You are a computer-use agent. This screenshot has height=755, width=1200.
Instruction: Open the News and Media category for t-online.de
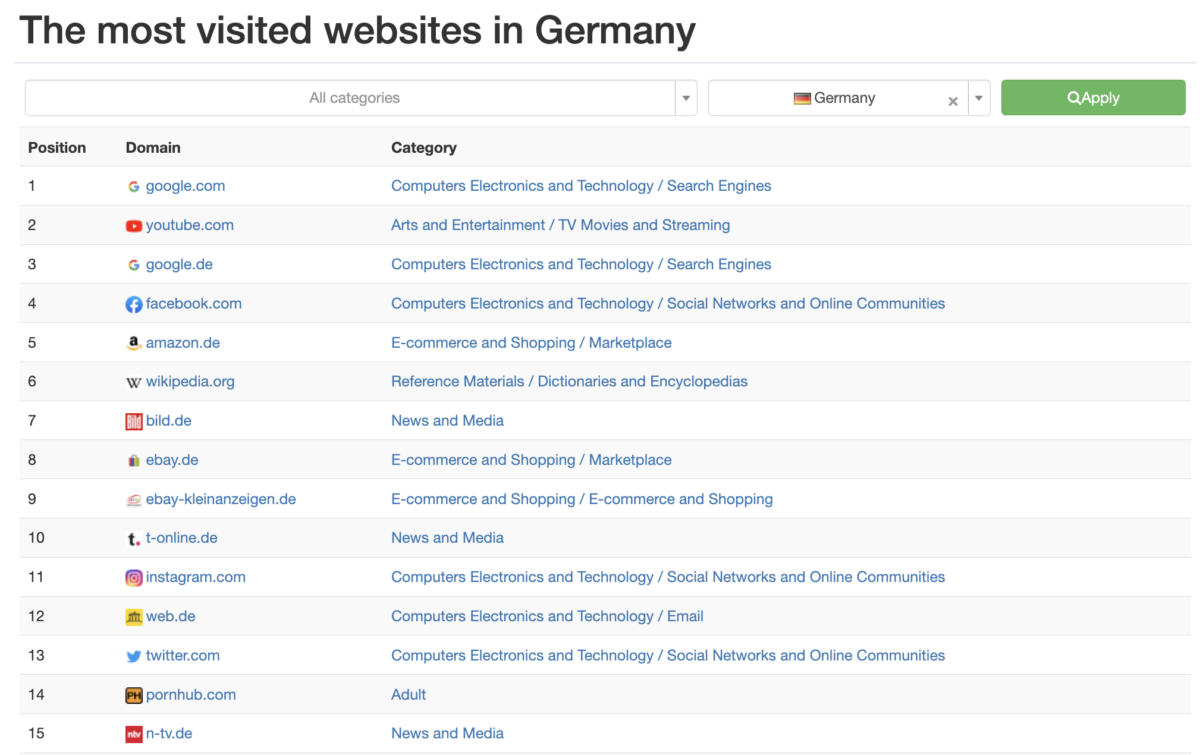[447, 537]
